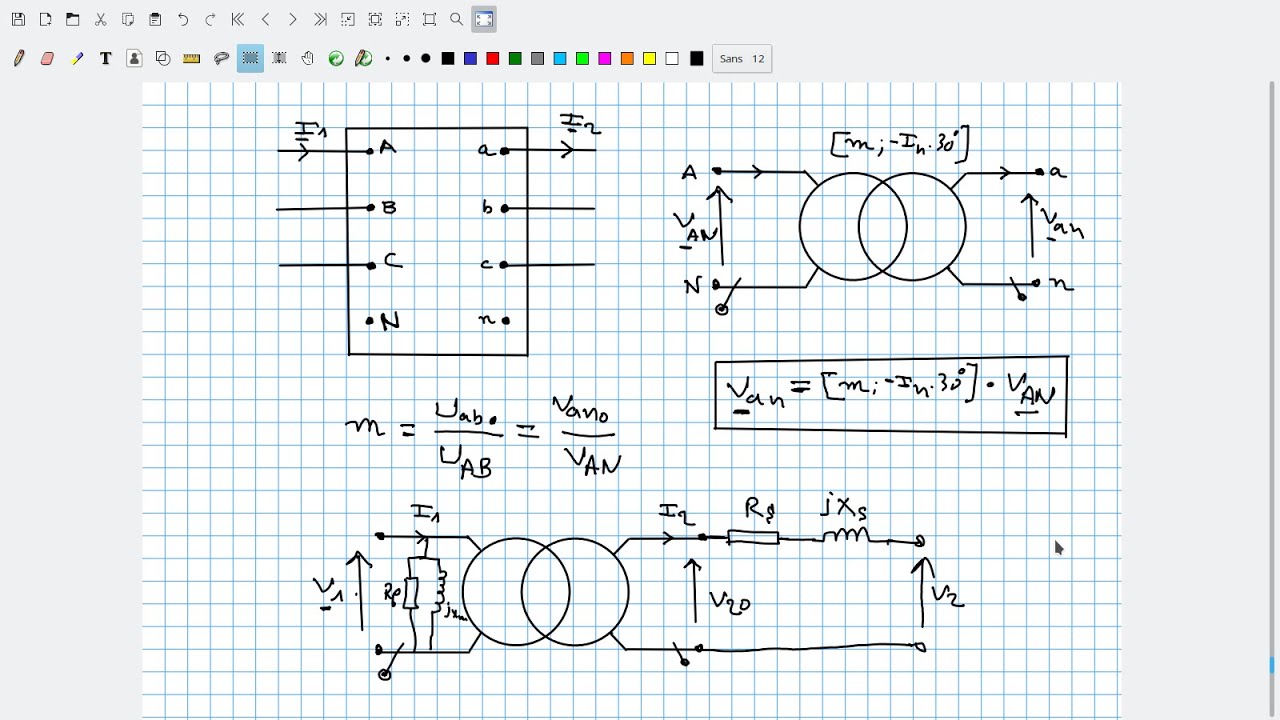Choose the fine pen thickness dot
This screenshot has height=720, width=1280.
point(388,59)
